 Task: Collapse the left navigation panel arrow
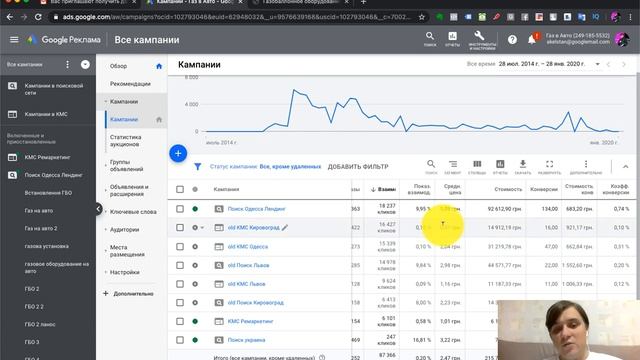98,209
